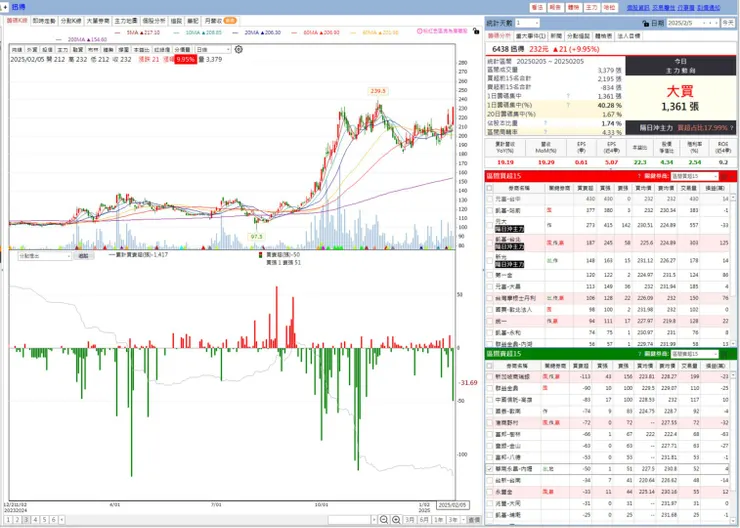Click the arrow right of bottom search field
Screen dimensions: 740x528
tap(374, 520)
